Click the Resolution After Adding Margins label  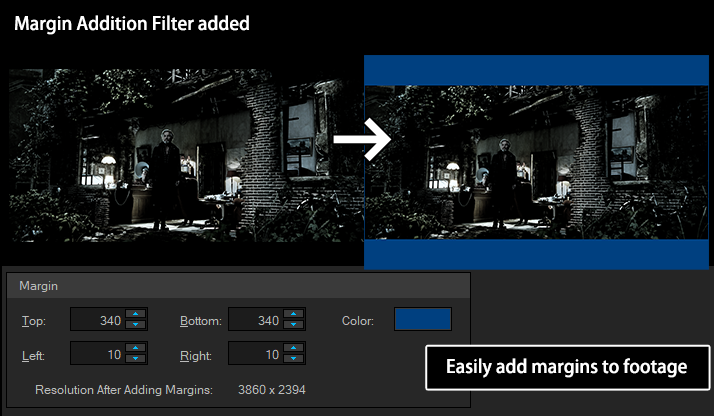pos(124,390)
